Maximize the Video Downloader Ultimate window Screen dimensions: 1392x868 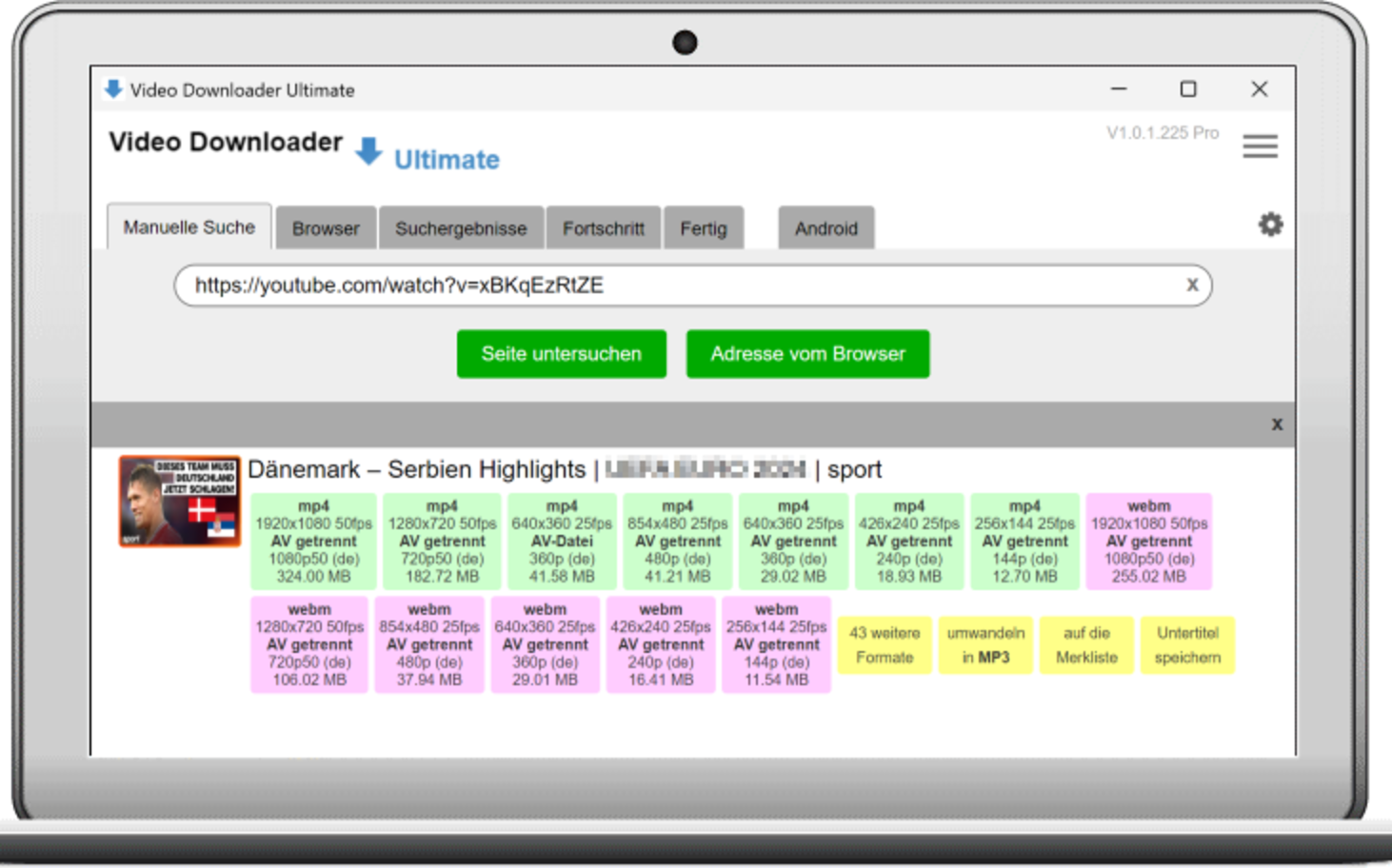(1188, 89)
